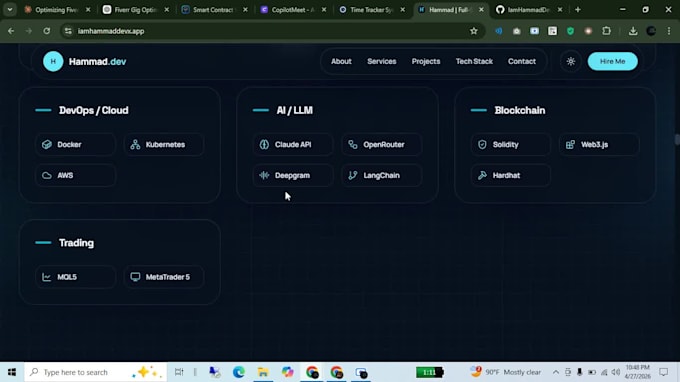The image size is (680, 382).
Task: Open File Explorer from the taskbar
Action: point(263,372)
